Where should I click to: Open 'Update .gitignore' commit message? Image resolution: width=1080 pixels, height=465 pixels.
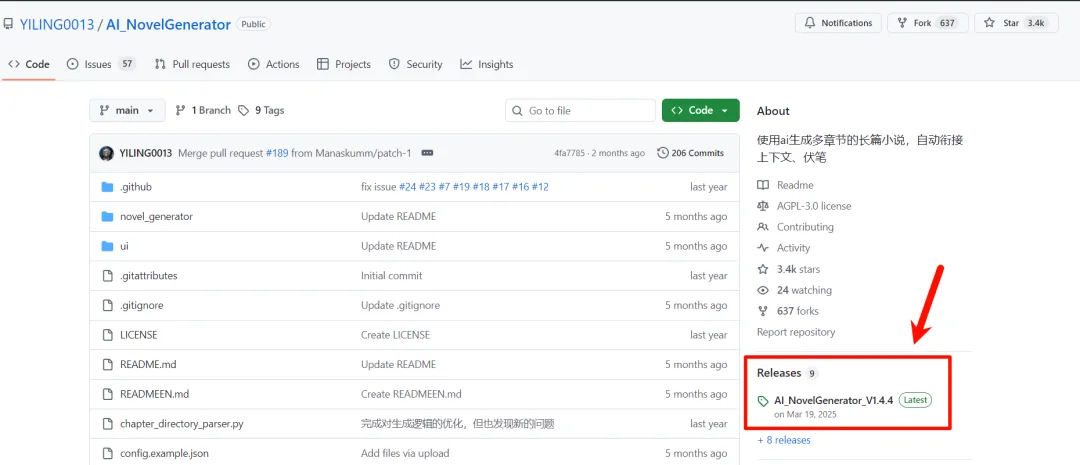click(400, 305)
